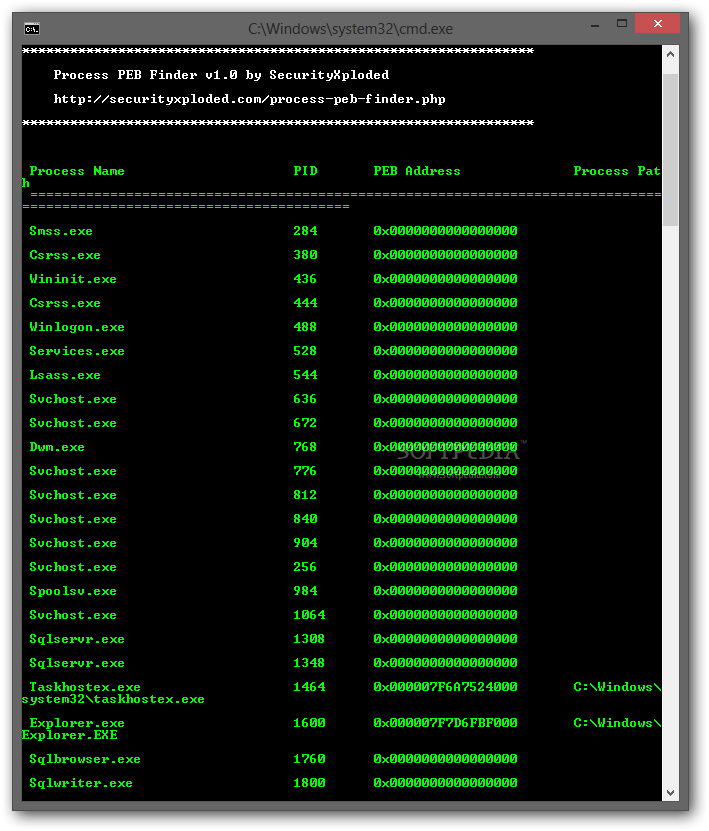Close the cmd.exe window

point(658,23)
